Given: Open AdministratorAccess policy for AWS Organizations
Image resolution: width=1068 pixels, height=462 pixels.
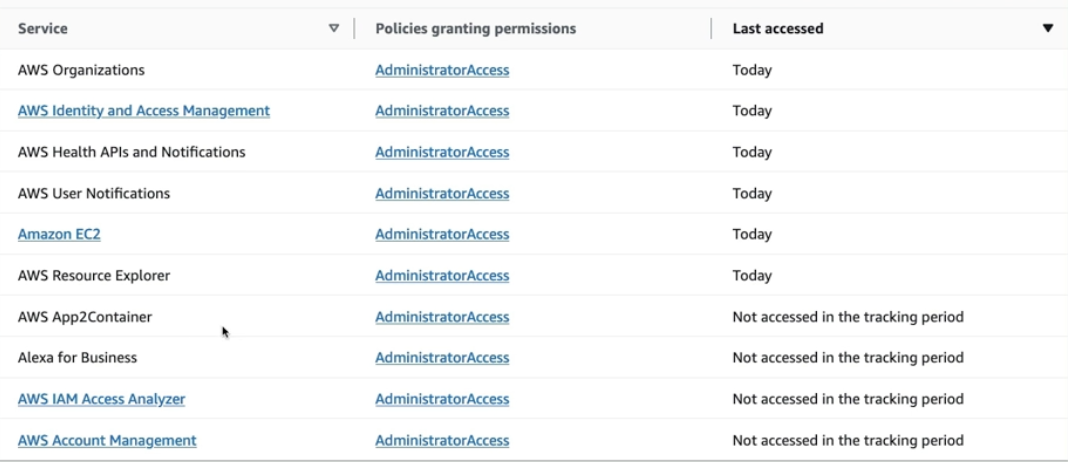Looking at the screenshot, I should click(x=442, y=70).
